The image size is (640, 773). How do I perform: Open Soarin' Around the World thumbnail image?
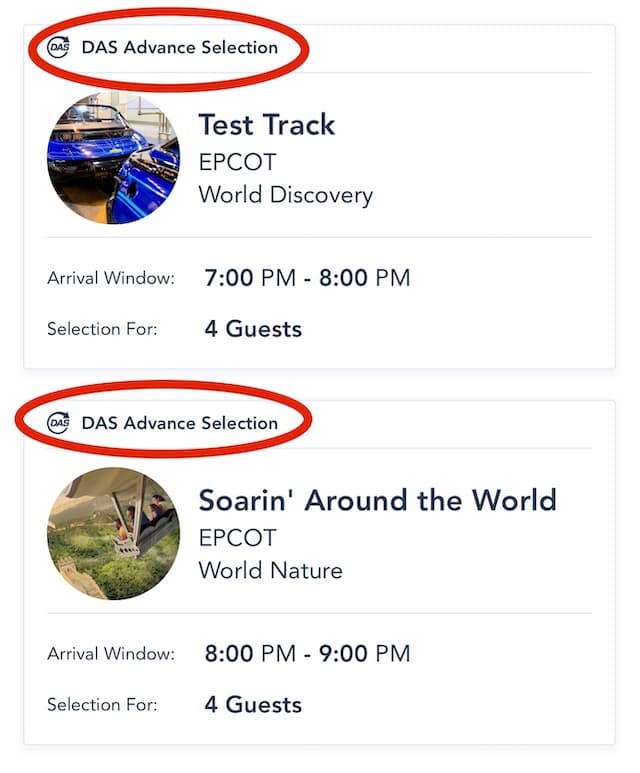click(x=113, y=533)
